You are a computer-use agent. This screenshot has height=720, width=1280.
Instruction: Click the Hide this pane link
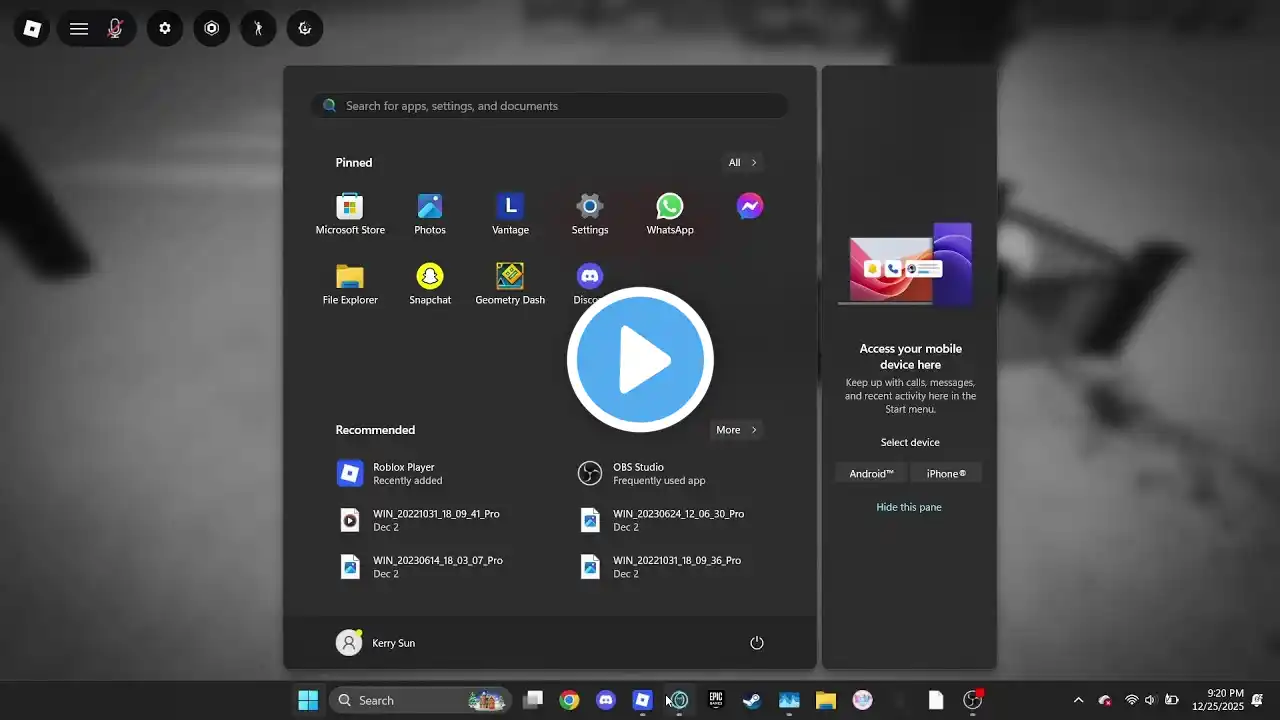pos(909,507)
